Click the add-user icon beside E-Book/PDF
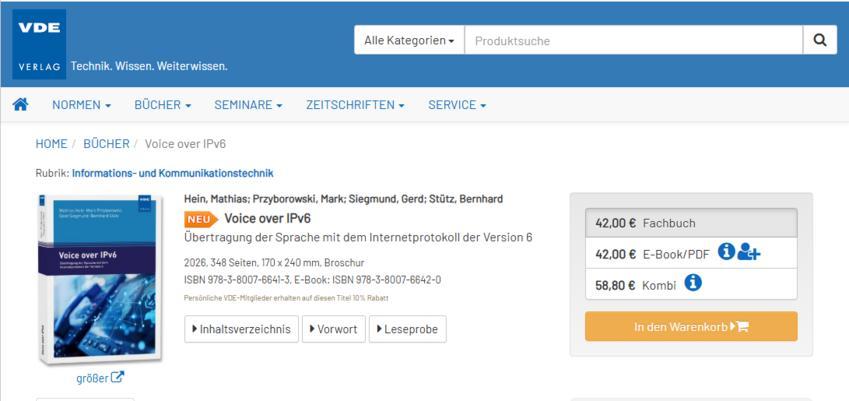The image size is (849, 401). pos(749,253)
